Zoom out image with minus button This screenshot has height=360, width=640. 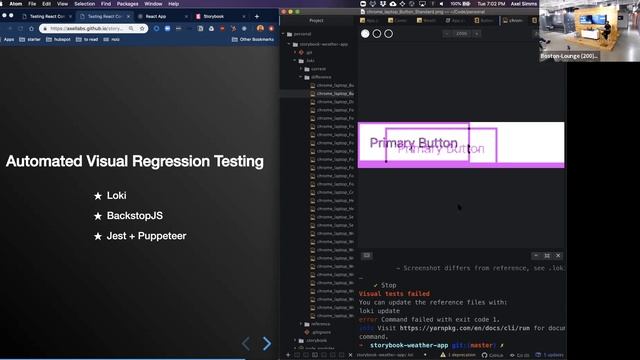(x=447, y=34)
